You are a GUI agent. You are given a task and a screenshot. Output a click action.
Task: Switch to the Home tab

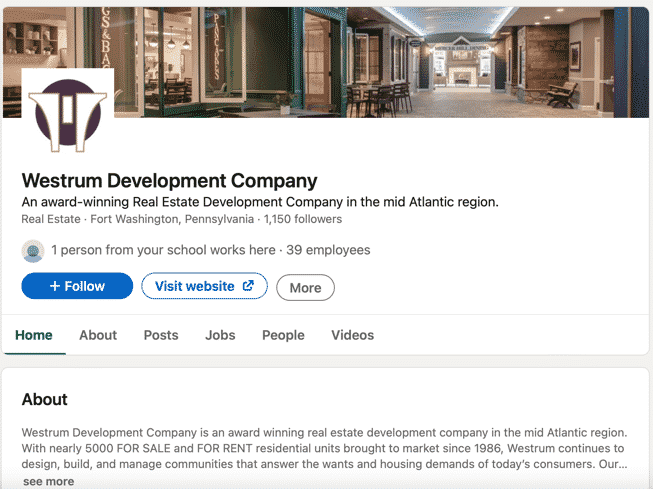click(x=34, y=335)
